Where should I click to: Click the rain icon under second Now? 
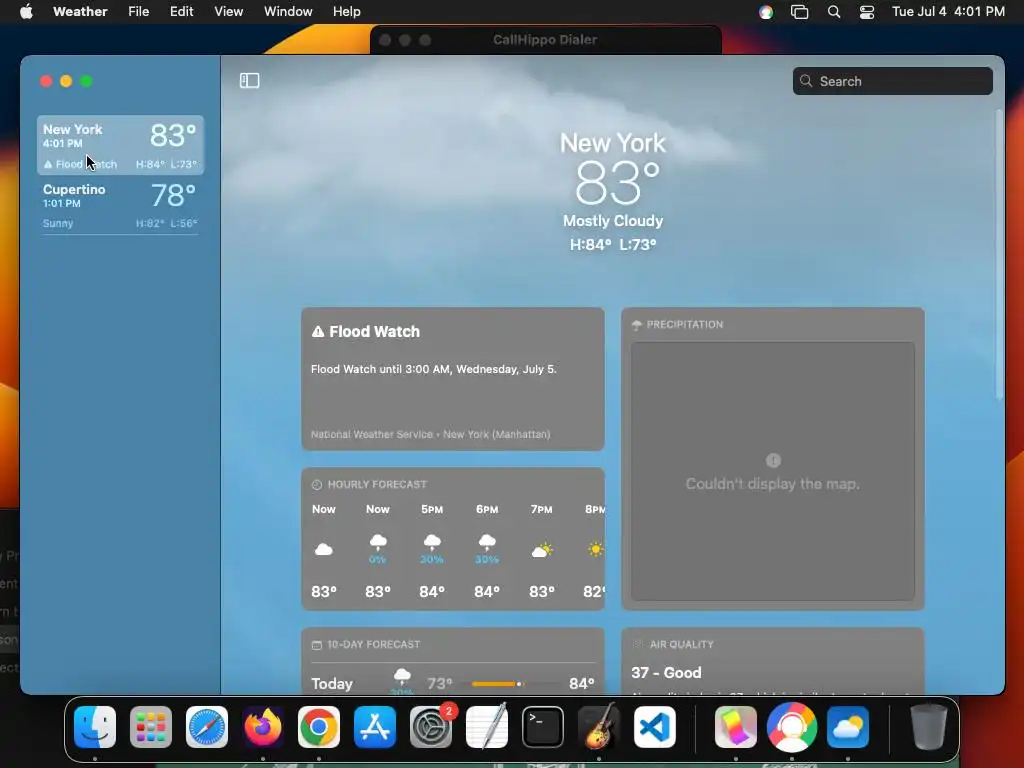[x=378, y=541]
